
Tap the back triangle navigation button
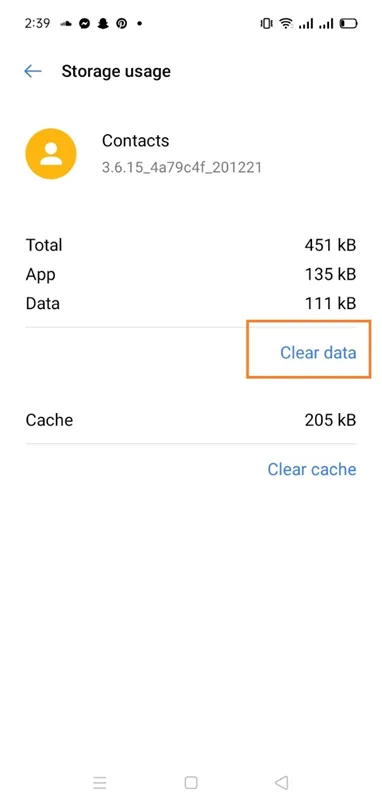pyautogui.click(x=281, y=782)
